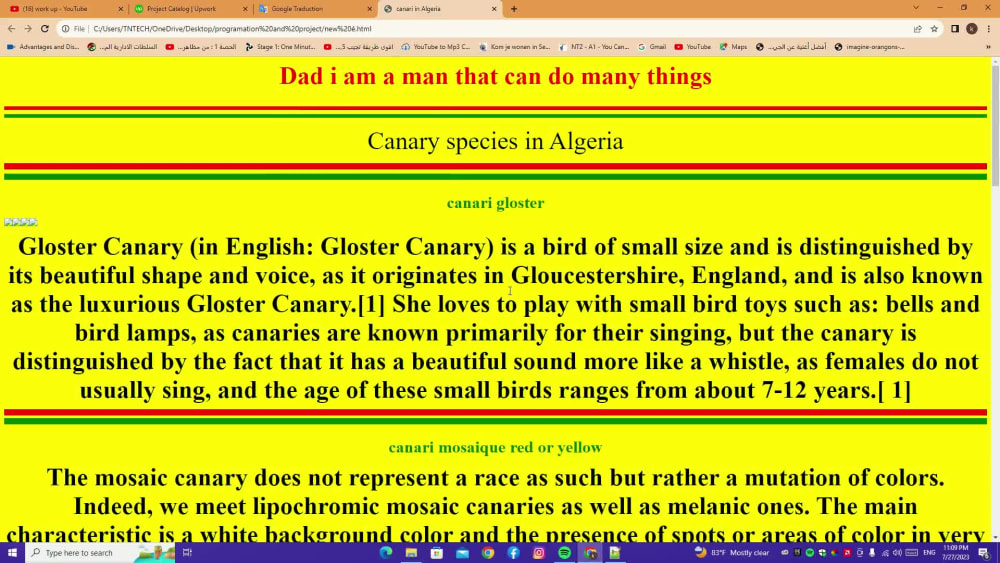This screenshot has width=1000, height=563.
Task: Open the Kom je wonen in Se... bookmark
Action: (x=515, y=47)
